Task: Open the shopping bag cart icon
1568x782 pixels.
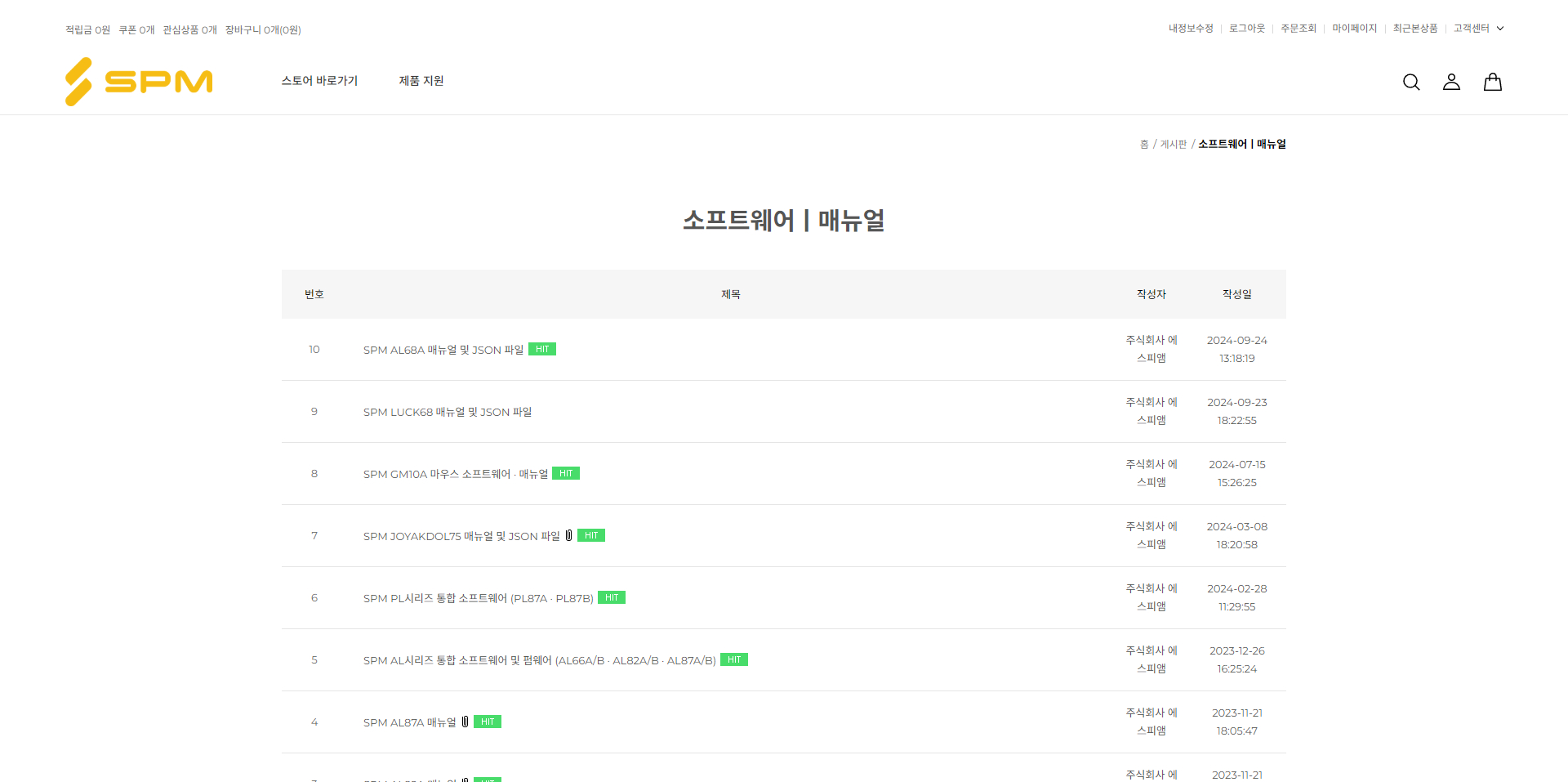Action: point(1493,82)
